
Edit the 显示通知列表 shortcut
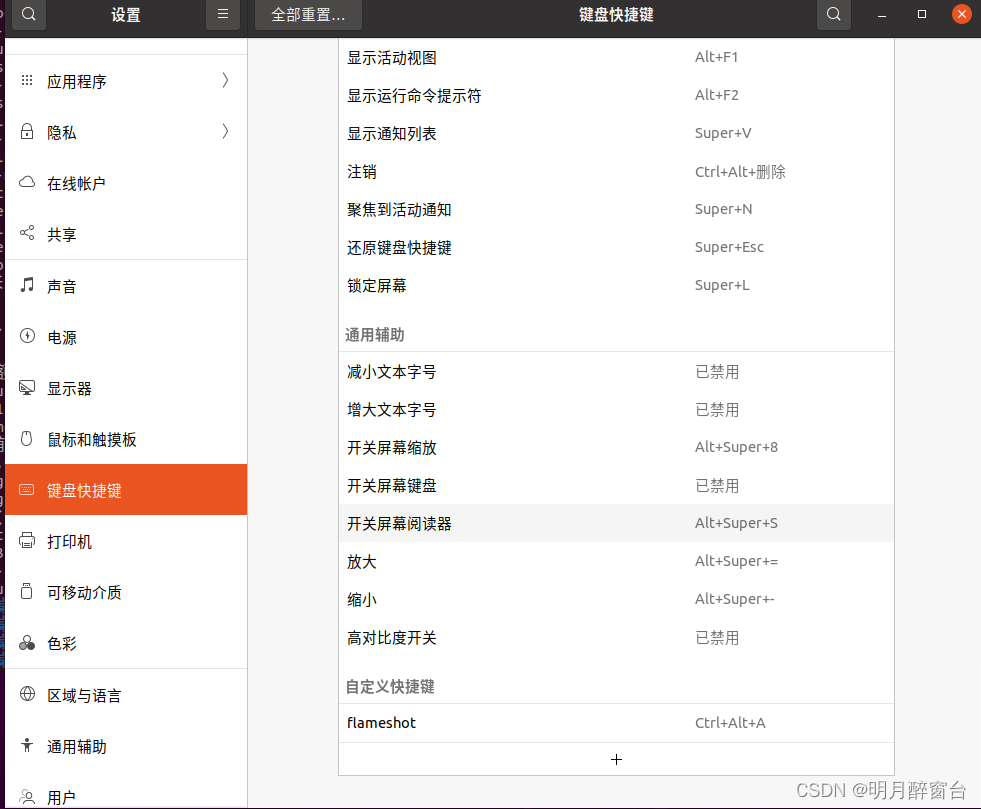point(616,133)
